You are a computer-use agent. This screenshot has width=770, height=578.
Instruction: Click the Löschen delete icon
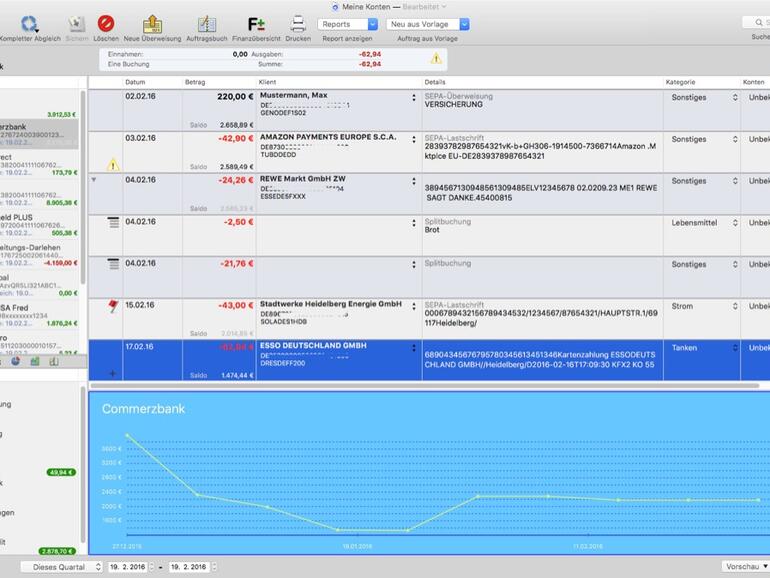coord(105,22)
